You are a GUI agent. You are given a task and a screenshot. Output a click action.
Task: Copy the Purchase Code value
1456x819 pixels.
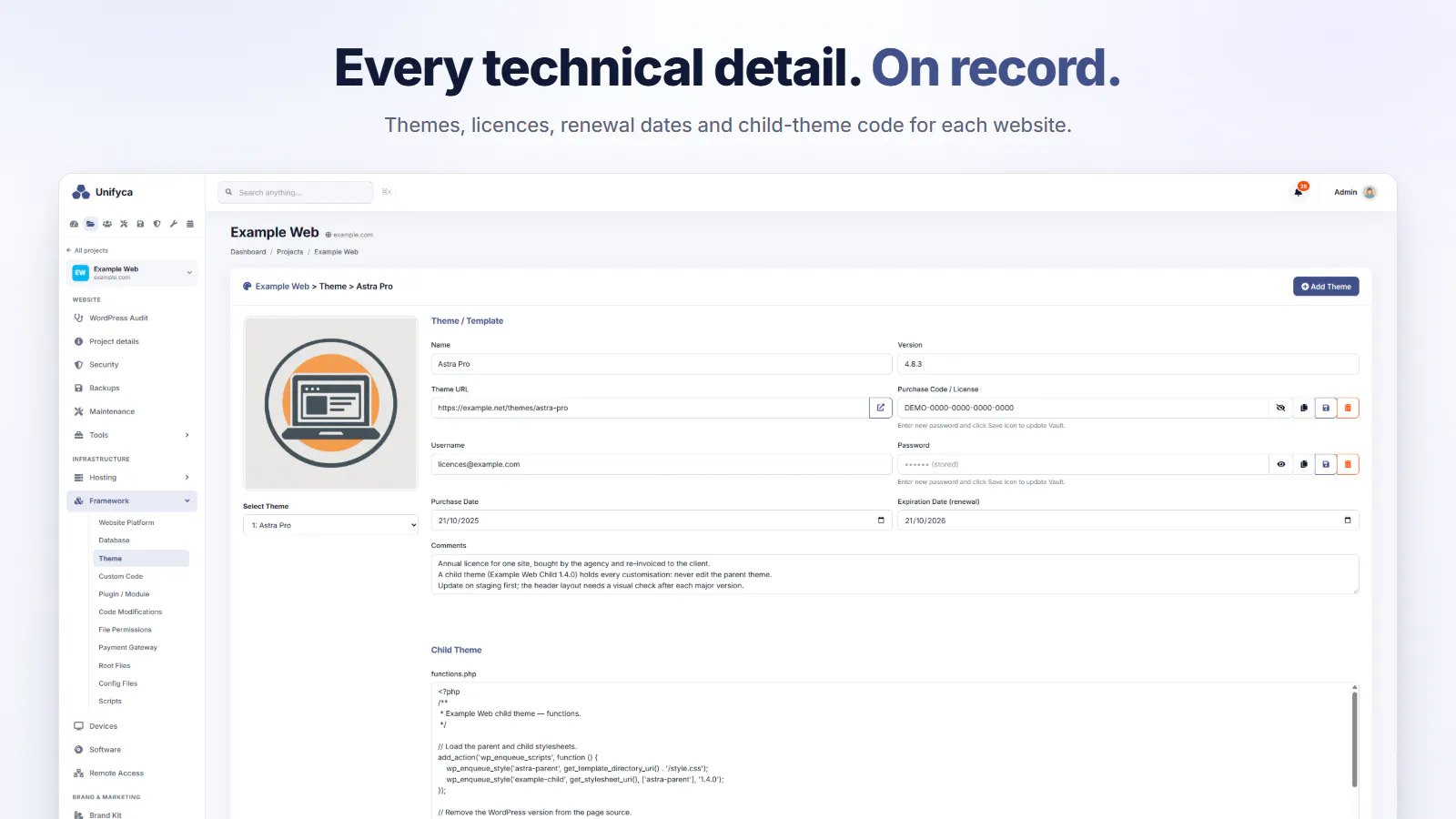[x=1303, y=408]
